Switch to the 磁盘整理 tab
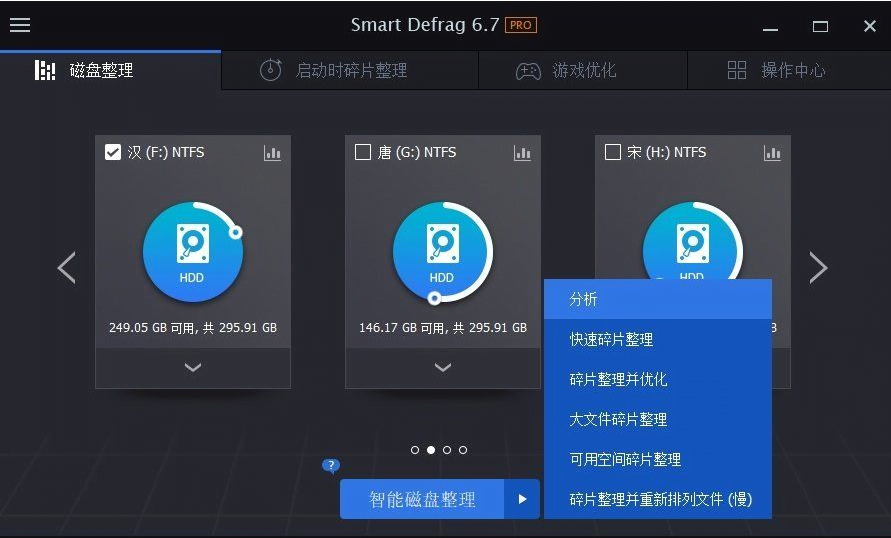891x538 pixels. (110, 70)
